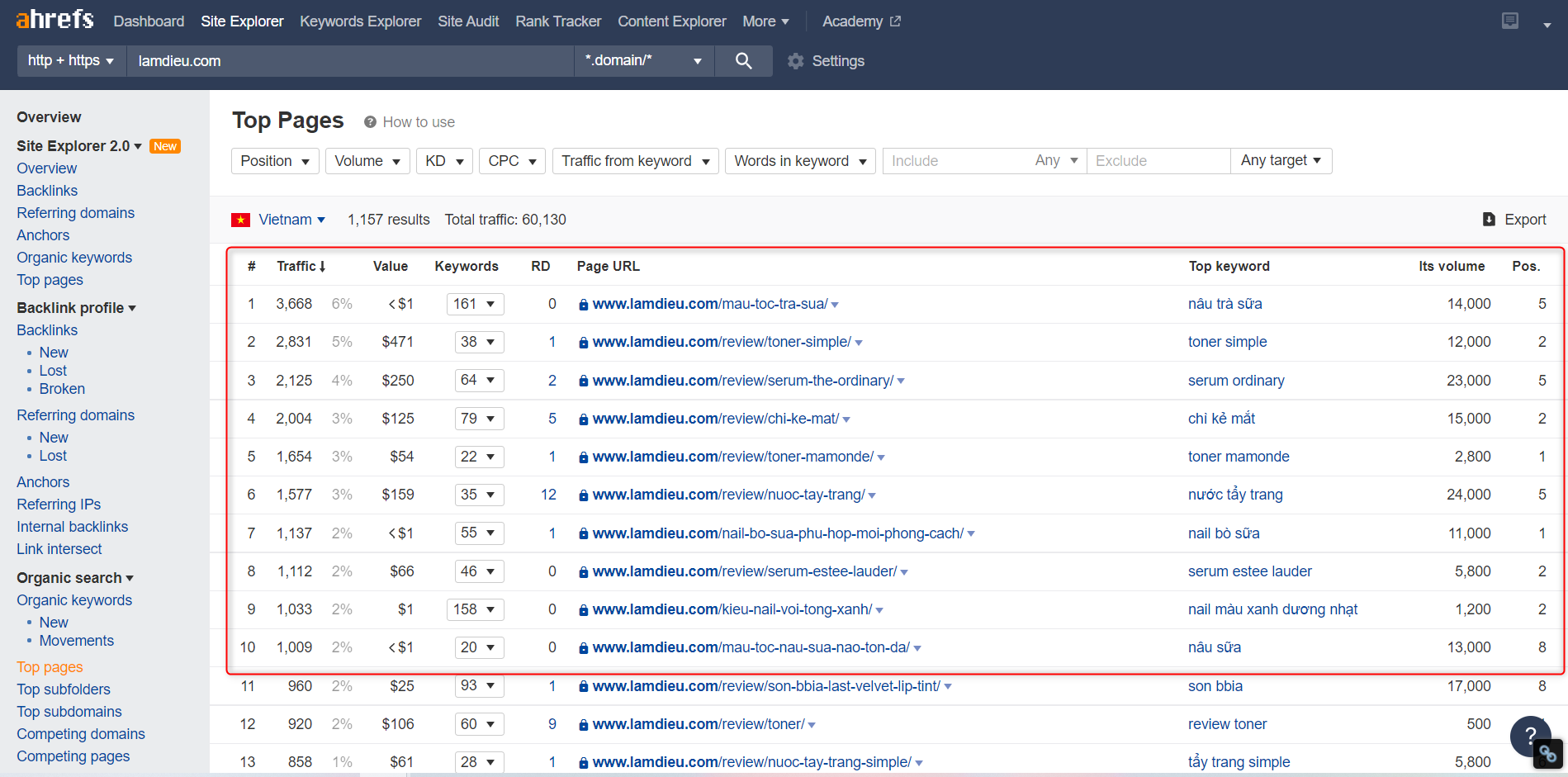The width and height of the screenshot is (1568, 777).
Task: Expand the 161 keywords dropdown in row 1
Action: tap(475, 304)
